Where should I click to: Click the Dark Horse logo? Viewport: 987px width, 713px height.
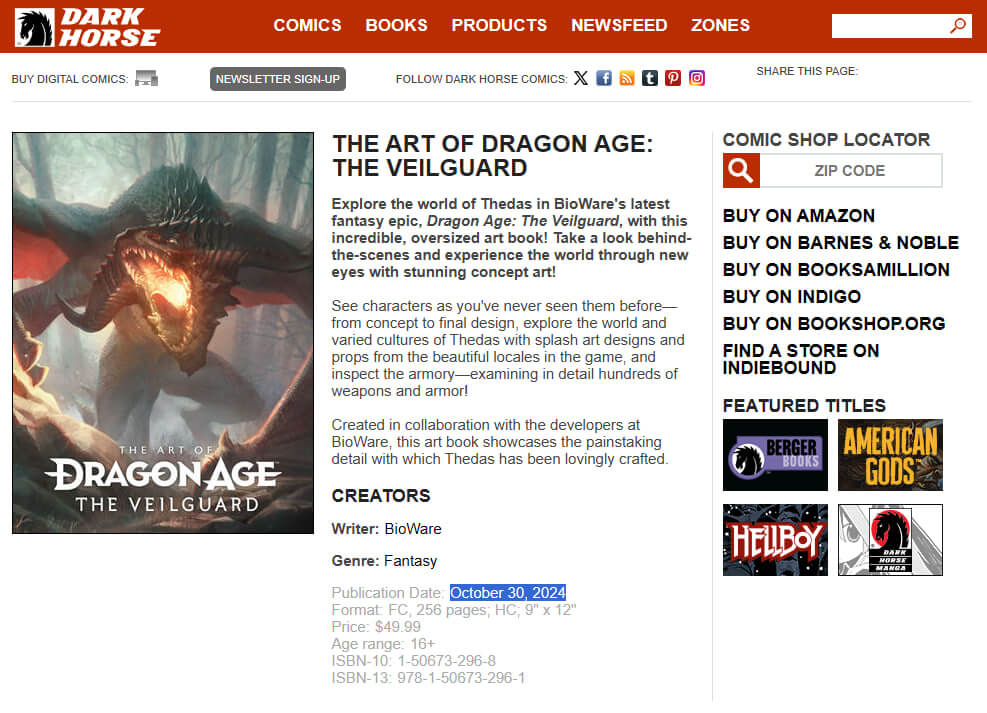[87, 28]
